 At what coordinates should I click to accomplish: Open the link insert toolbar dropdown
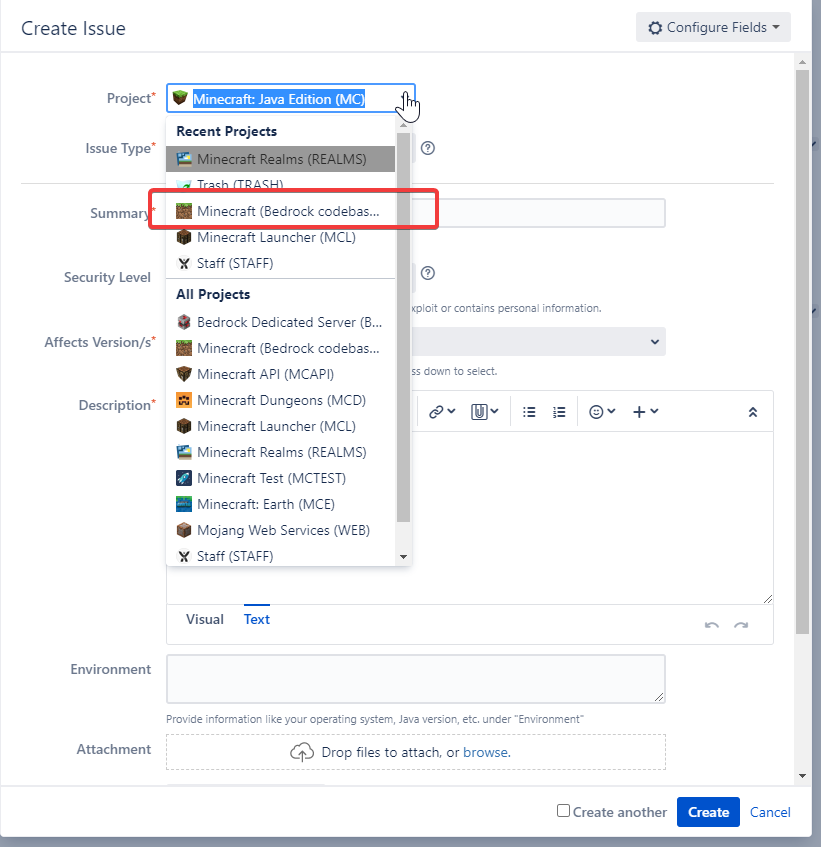pos(442,412)
